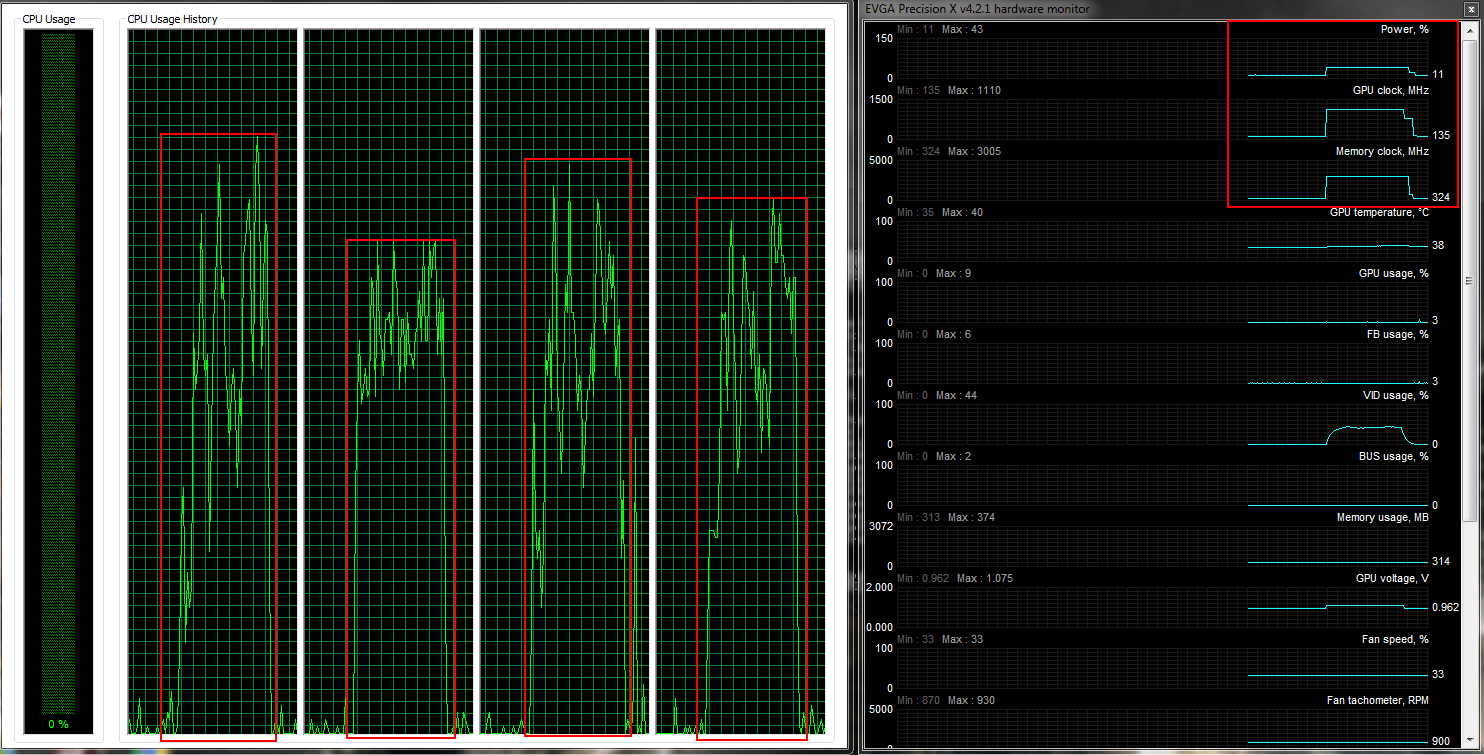Click the FB usage, % graph label
The width and height of the screenshot is (1484, 755).
1397,334
